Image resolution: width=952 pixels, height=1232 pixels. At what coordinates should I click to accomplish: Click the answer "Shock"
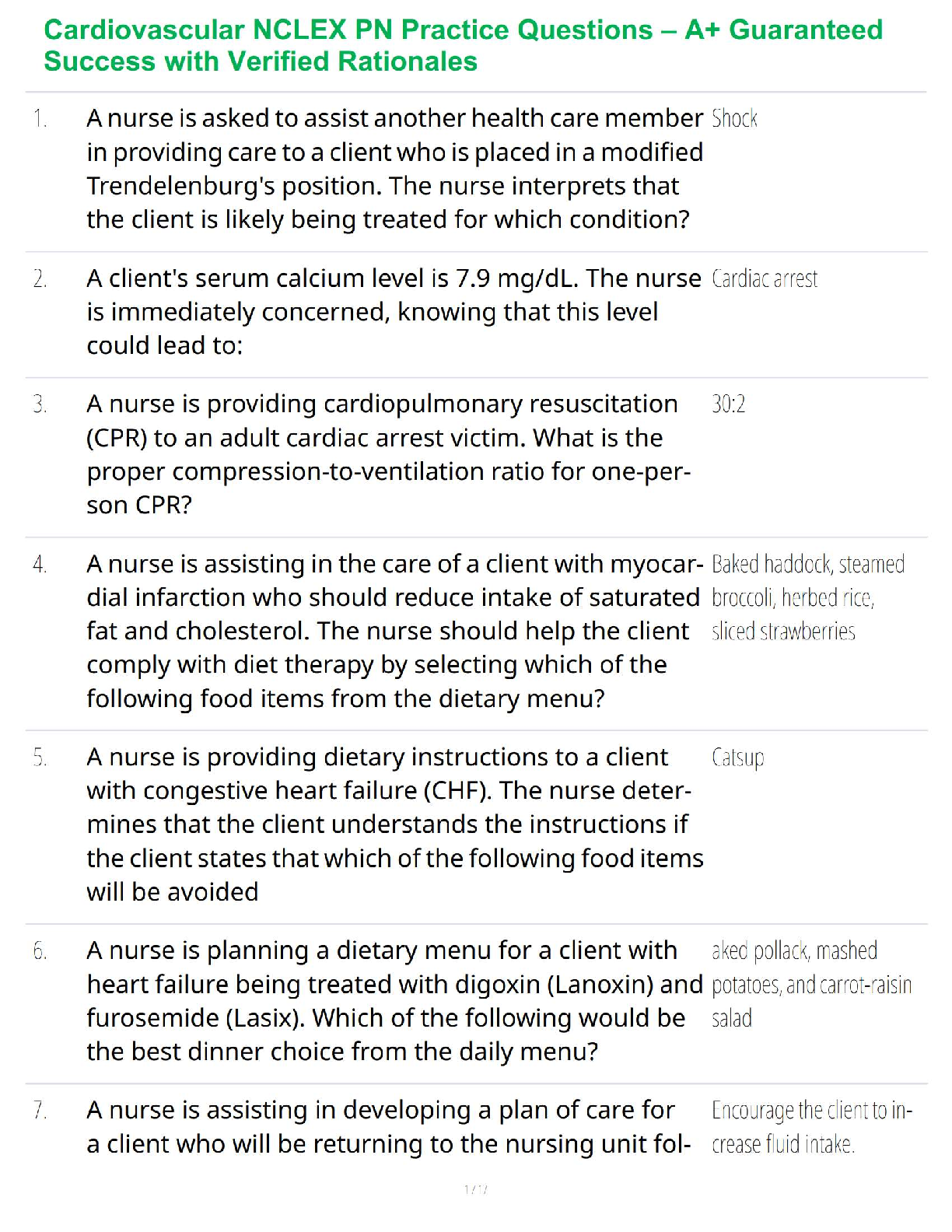tap(734, 119)
